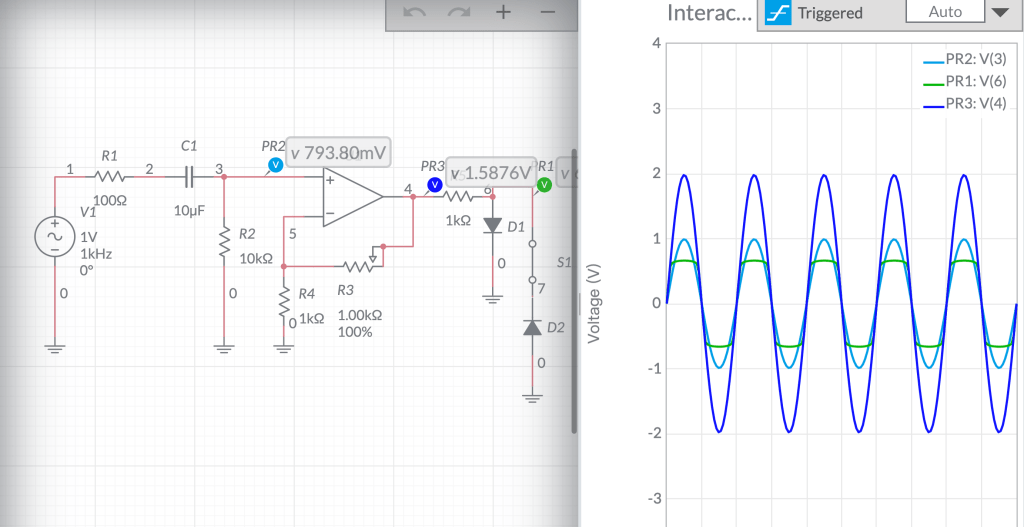The width and height of the screenshot is (1024, 527).
Task: Zoom out with the minus icon
Action: tap(547, 13)
